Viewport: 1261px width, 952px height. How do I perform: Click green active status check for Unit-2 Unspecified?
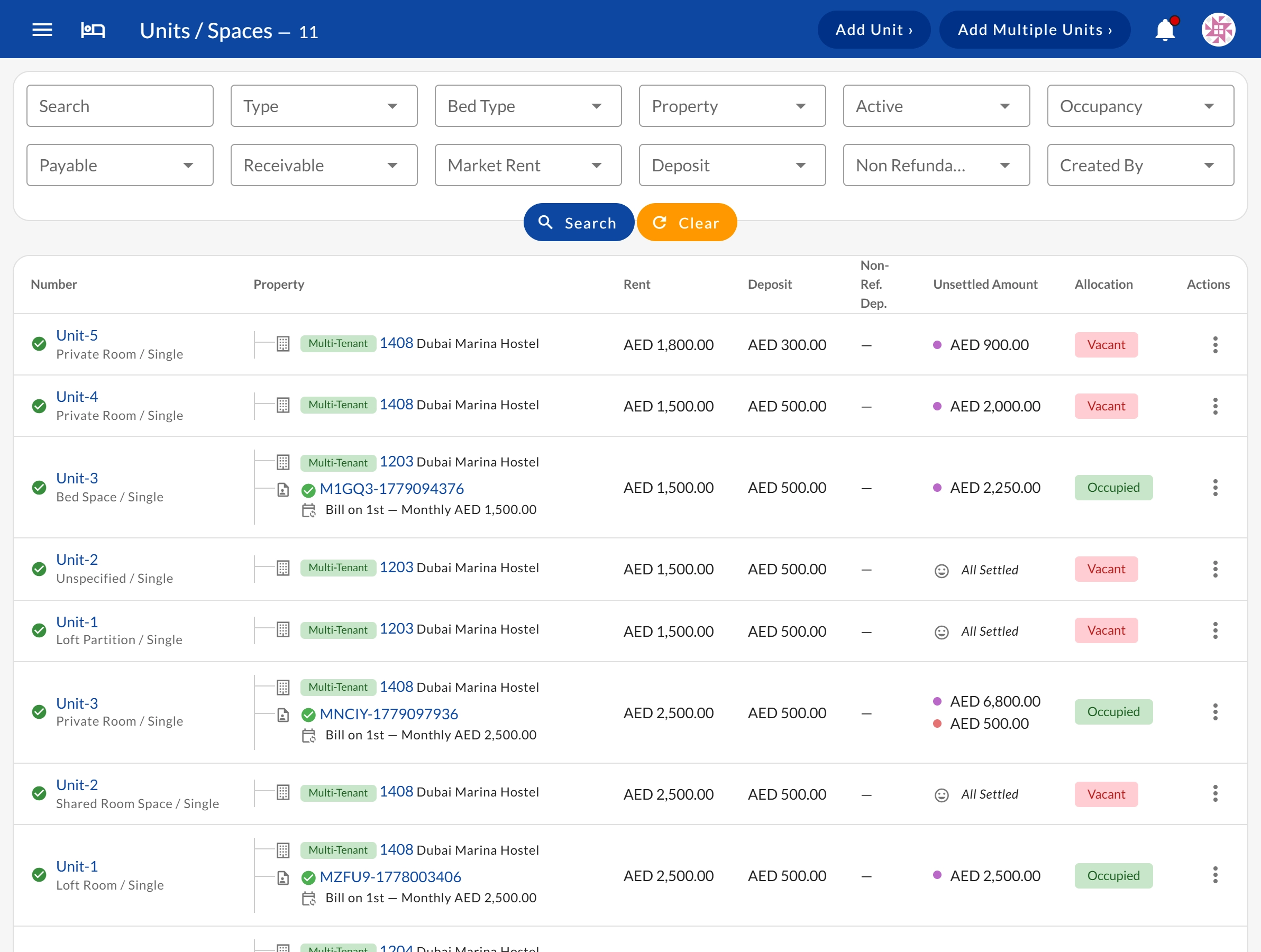[x=39, y=569]
